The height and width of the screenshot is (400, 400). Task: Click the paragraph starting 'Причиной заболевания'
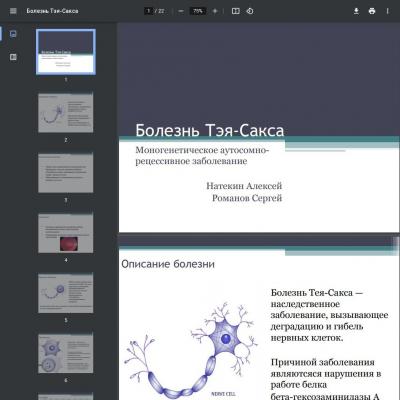point(326,379)
